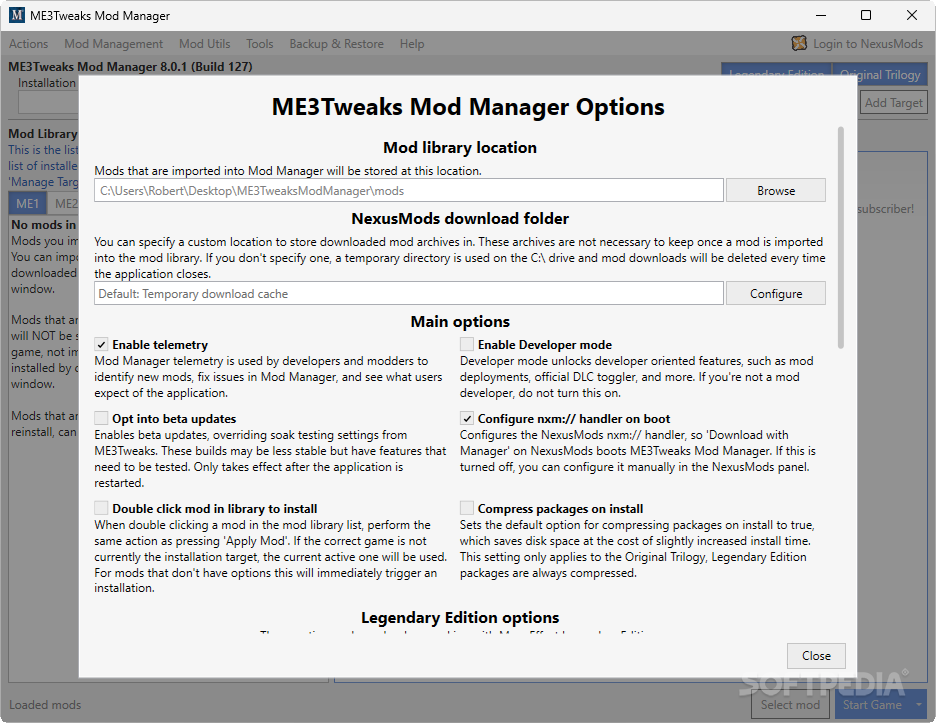Screen dimensions: 936x723
Task: Click the Add Target button
Action: 893,103
